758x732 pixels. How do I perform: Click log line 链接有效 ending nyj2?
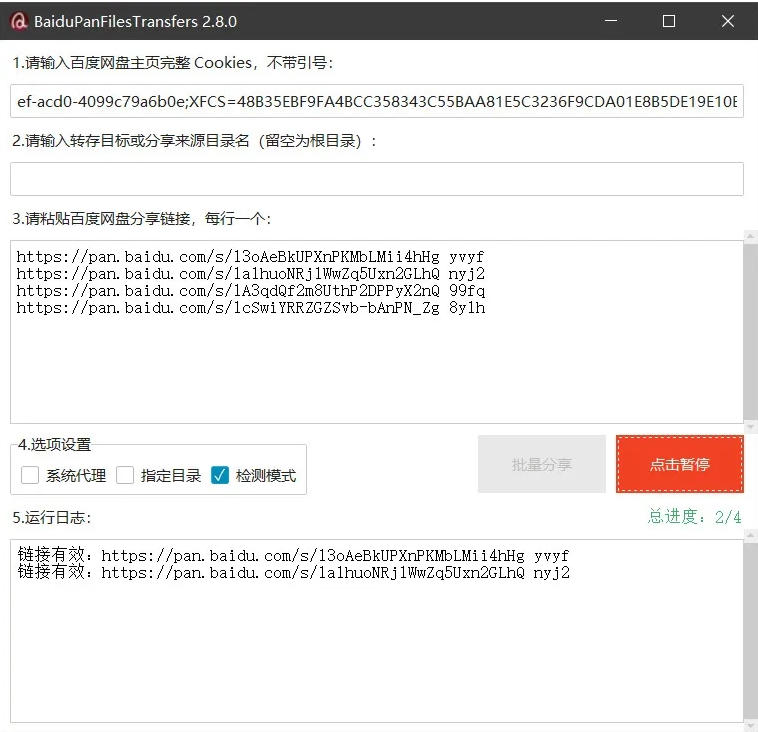(293, 572)
